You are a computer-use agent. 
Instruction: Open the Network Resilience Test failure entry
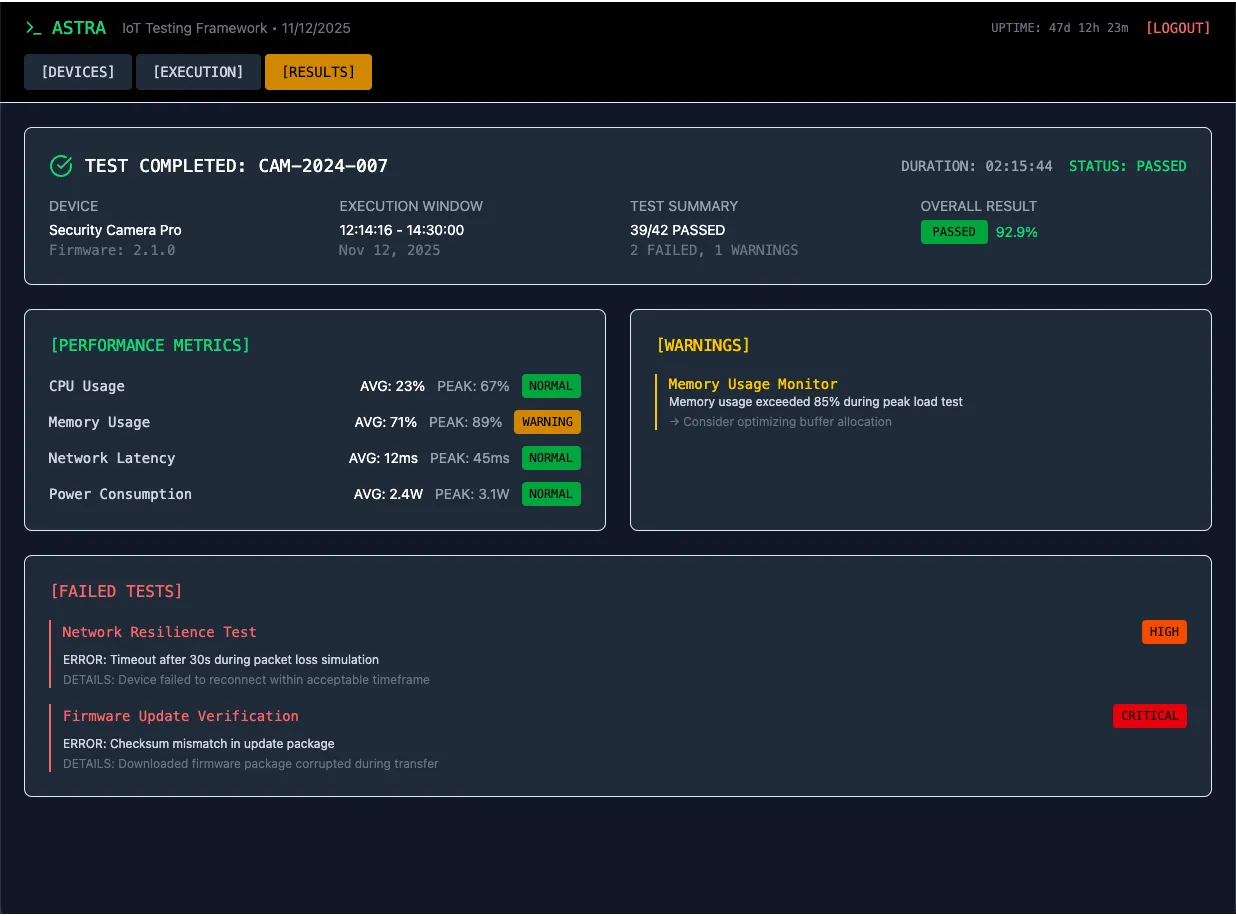[x=618, y=654]
